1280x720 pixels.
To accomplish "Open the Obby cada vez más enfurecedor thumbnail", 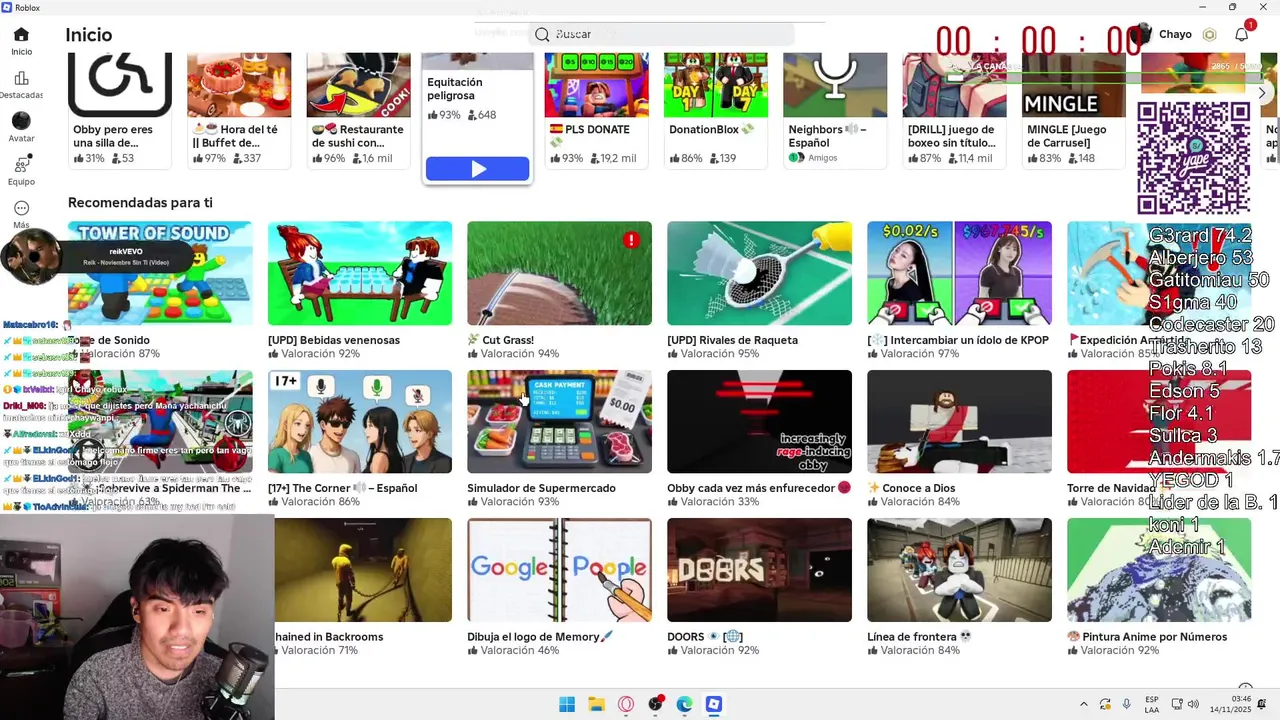I will [760, 421].
